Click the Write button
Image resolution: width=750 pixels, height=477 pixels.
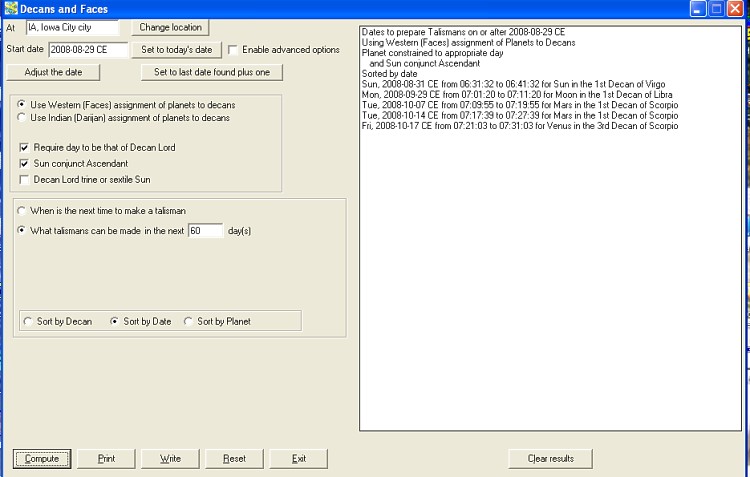coord(170,459)
